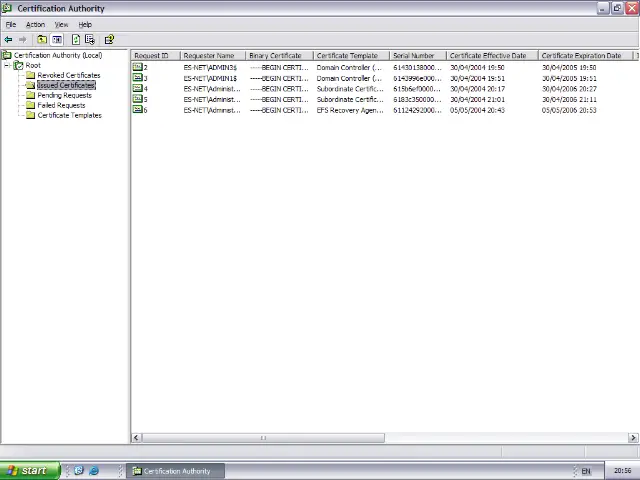Click the Certification Authority taskbar button
This screenshot has height=480, width=640.
coord(176,471)
